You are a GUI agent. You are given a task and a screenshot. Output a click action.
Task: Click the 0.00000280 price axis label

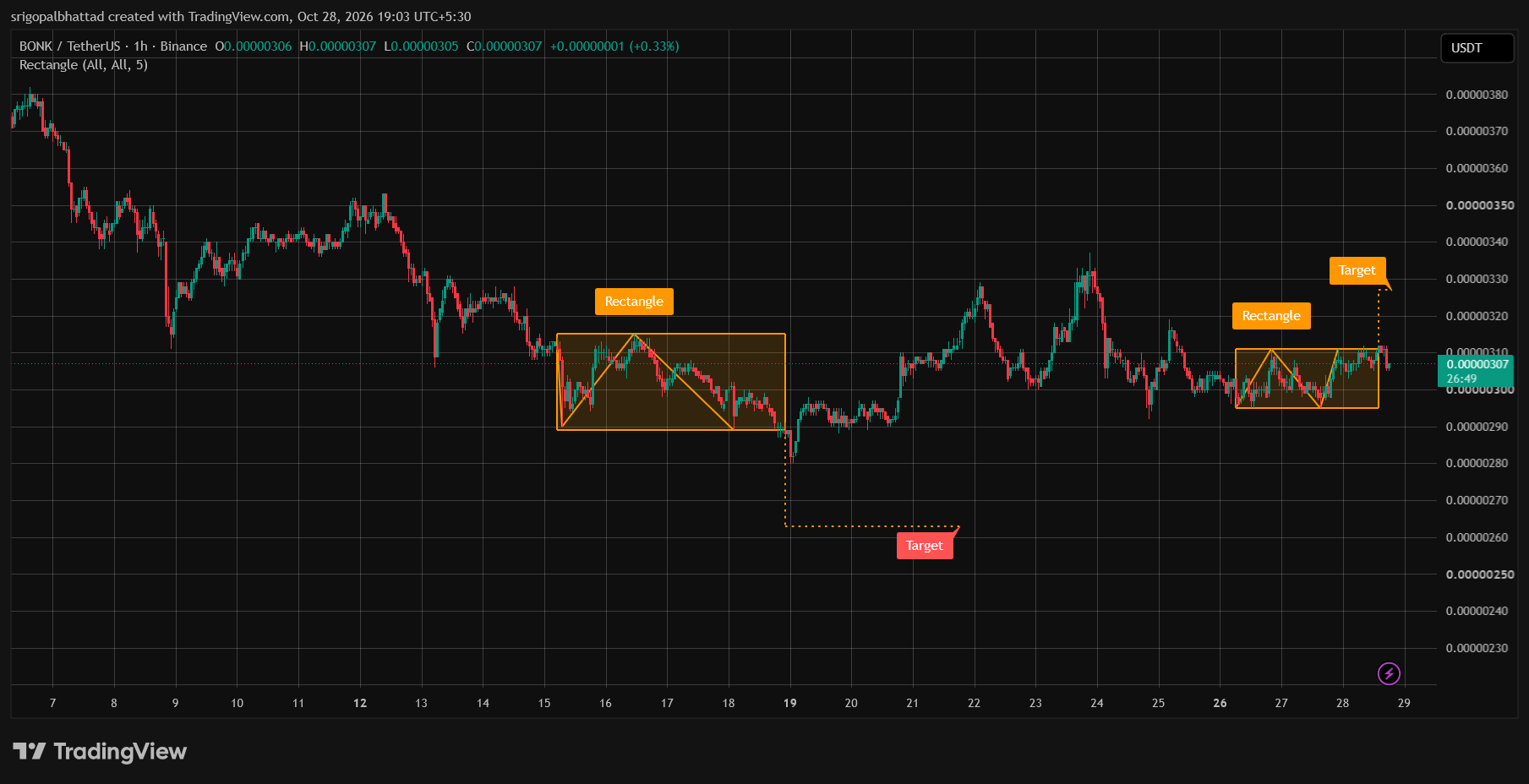pos(1477,463)
